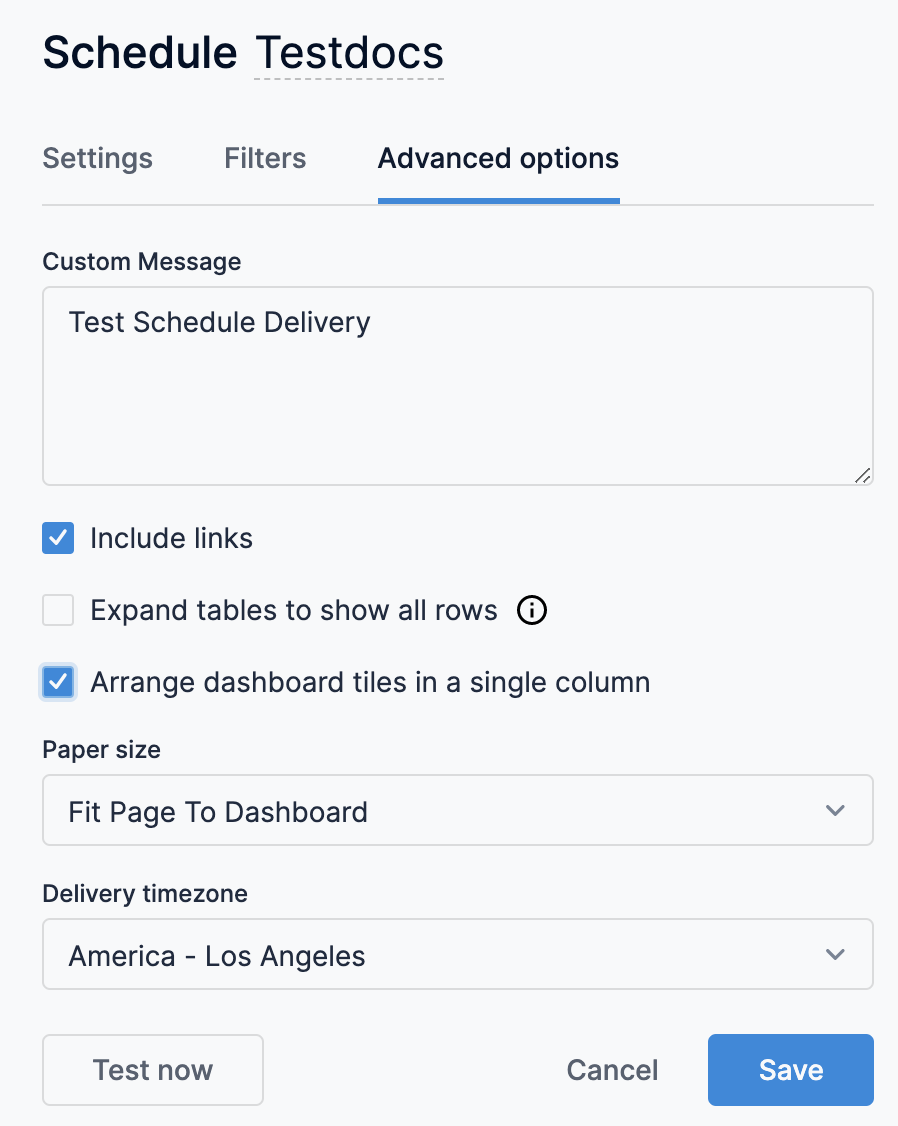898x1126 pixels.
Task: Click the info icon beside Expand tables
Action: click(x=532, y=610)
